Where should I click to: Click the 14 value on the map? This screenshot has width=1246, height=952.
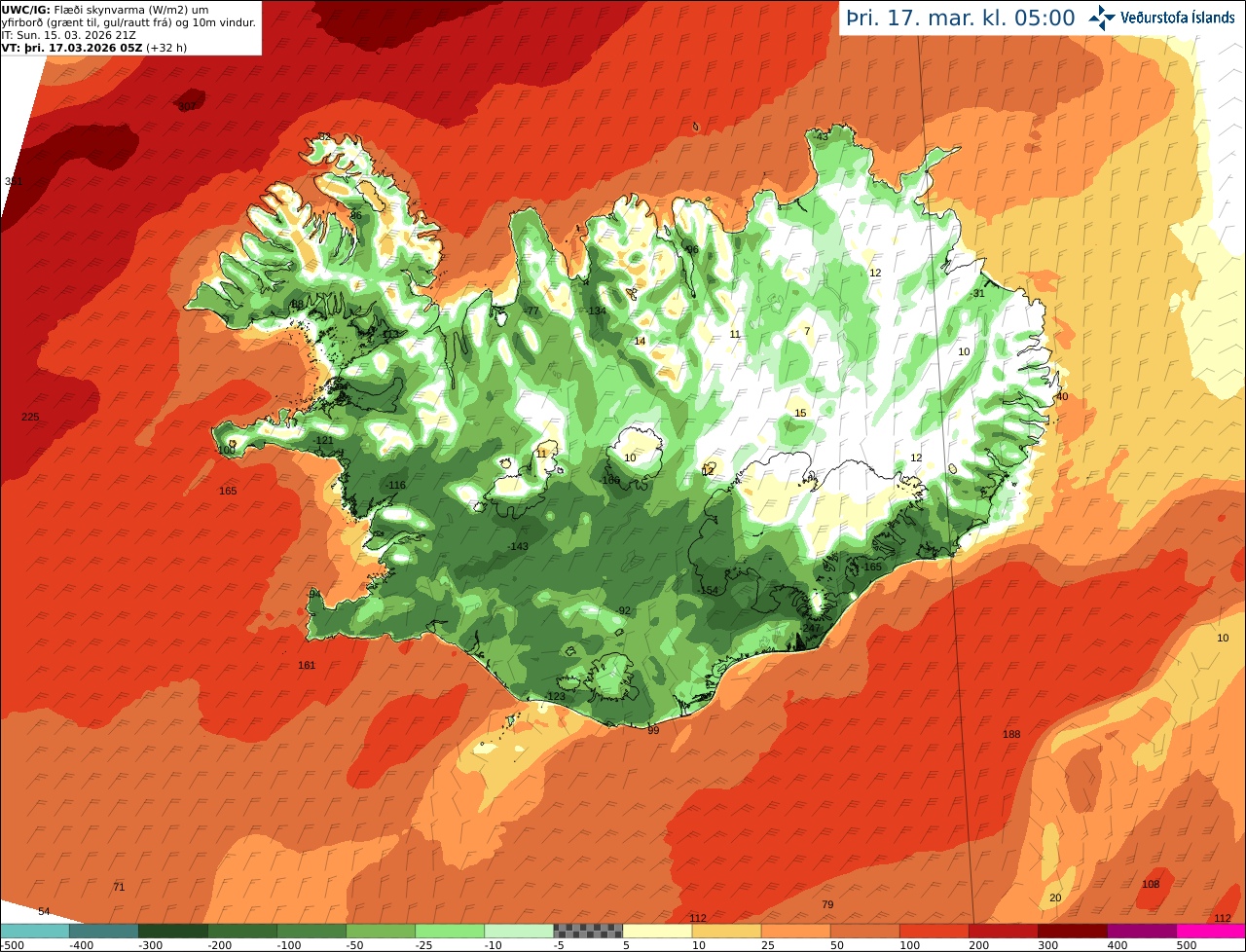coord(640,341)
